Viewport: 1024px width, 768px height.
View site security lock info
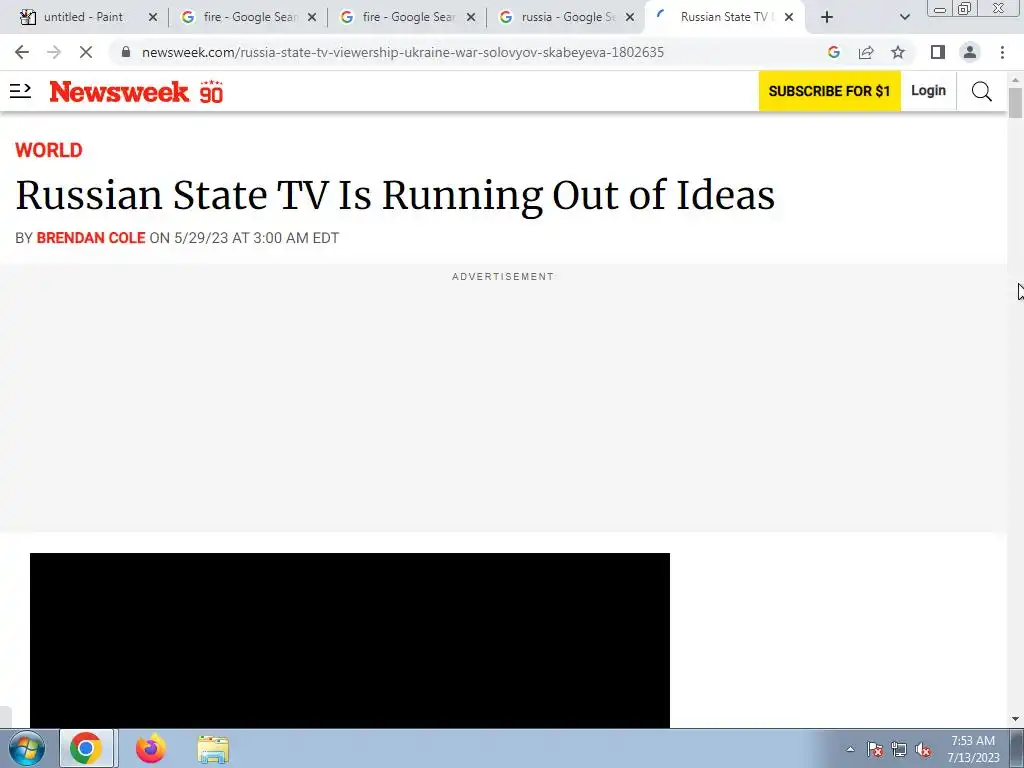(126, 52)
